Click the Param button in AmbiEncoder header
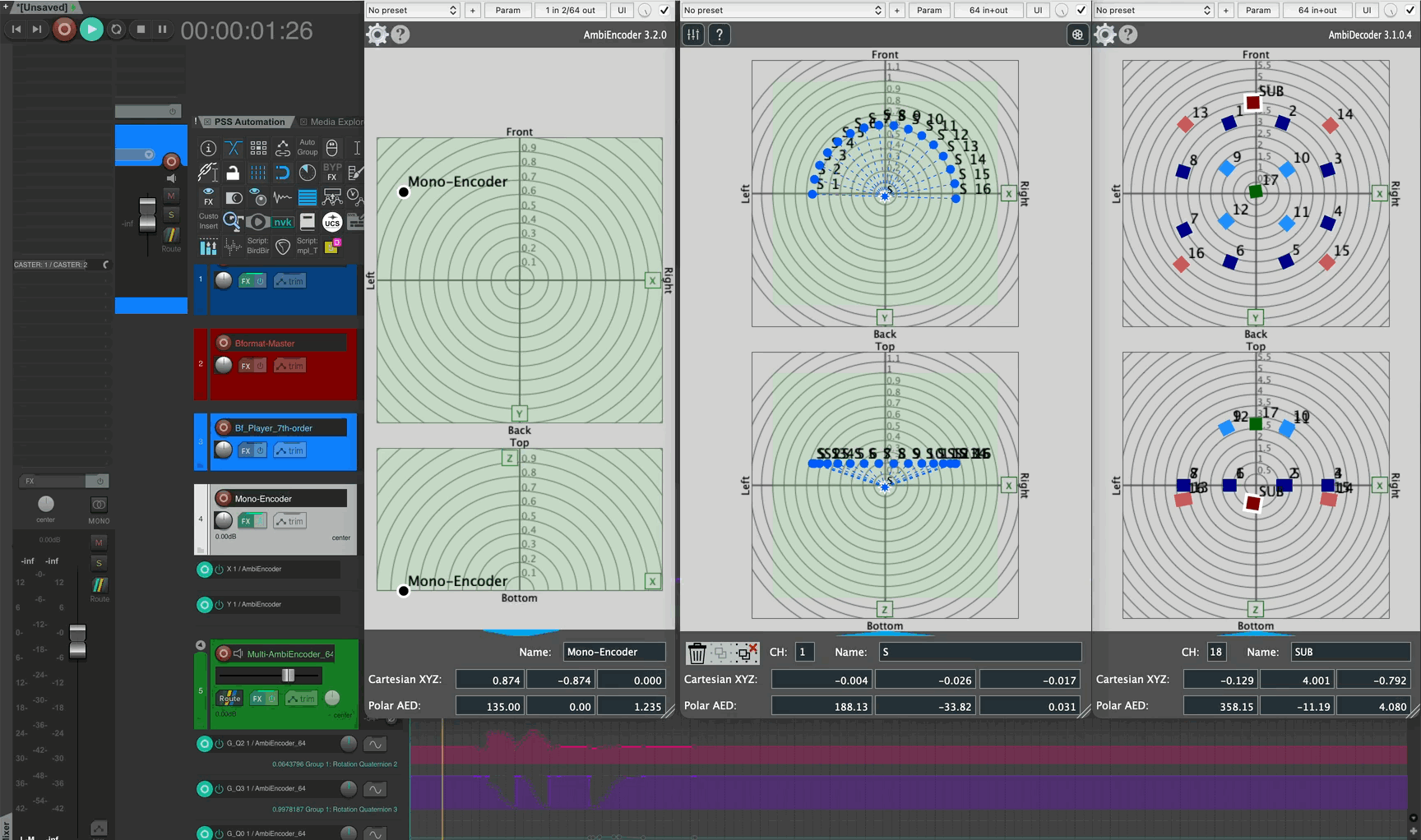This screenshot has width=1421, height=840. tap(507, 11)
